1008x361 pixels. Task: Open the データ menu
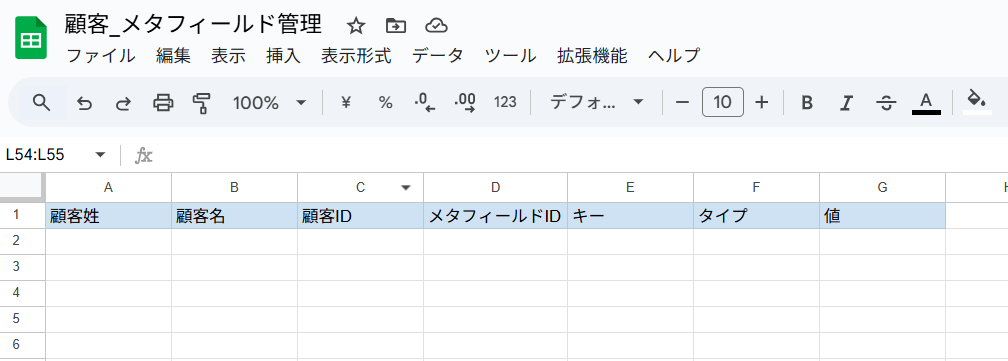438,56
